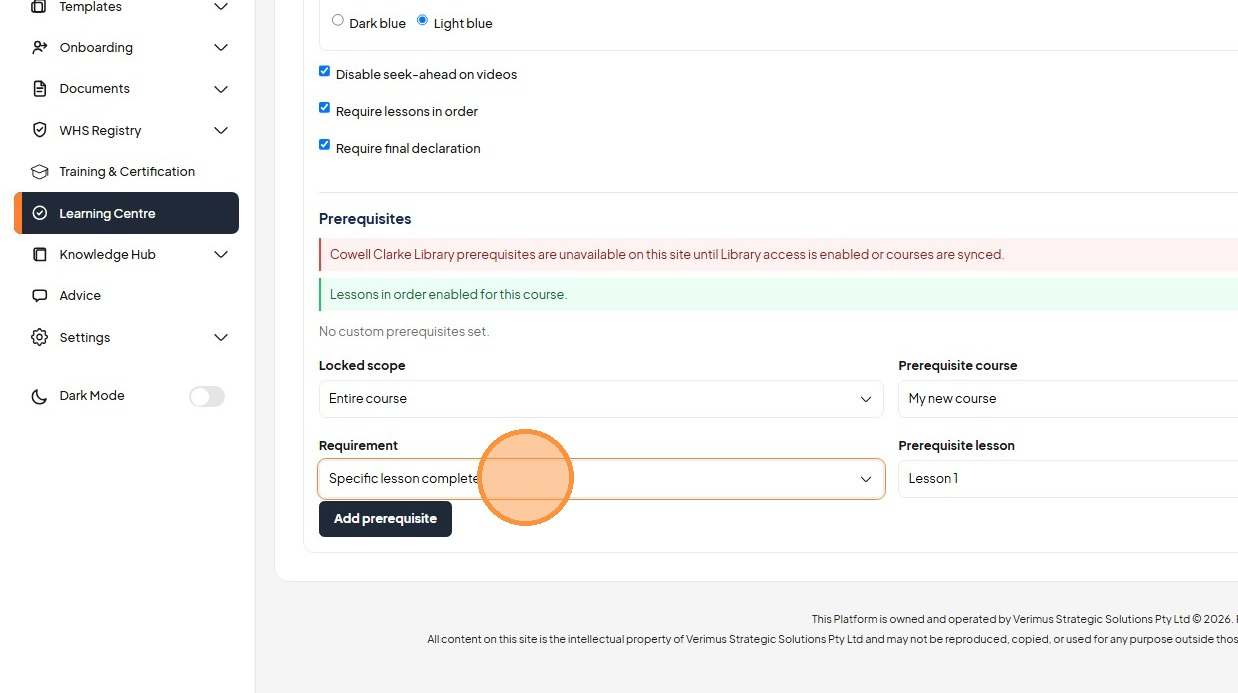Click the Learning Centre checkmark circle icon

click(40, 213)
